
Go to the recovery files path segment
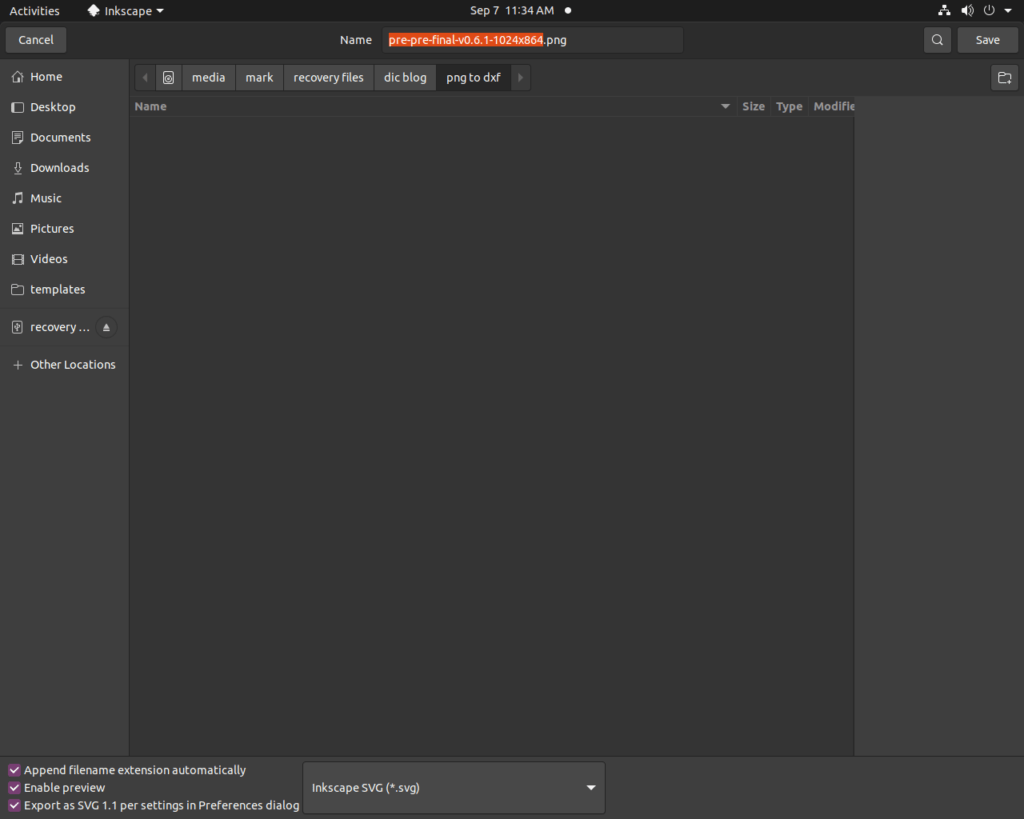pyautogui.click(x=328, y=78)
